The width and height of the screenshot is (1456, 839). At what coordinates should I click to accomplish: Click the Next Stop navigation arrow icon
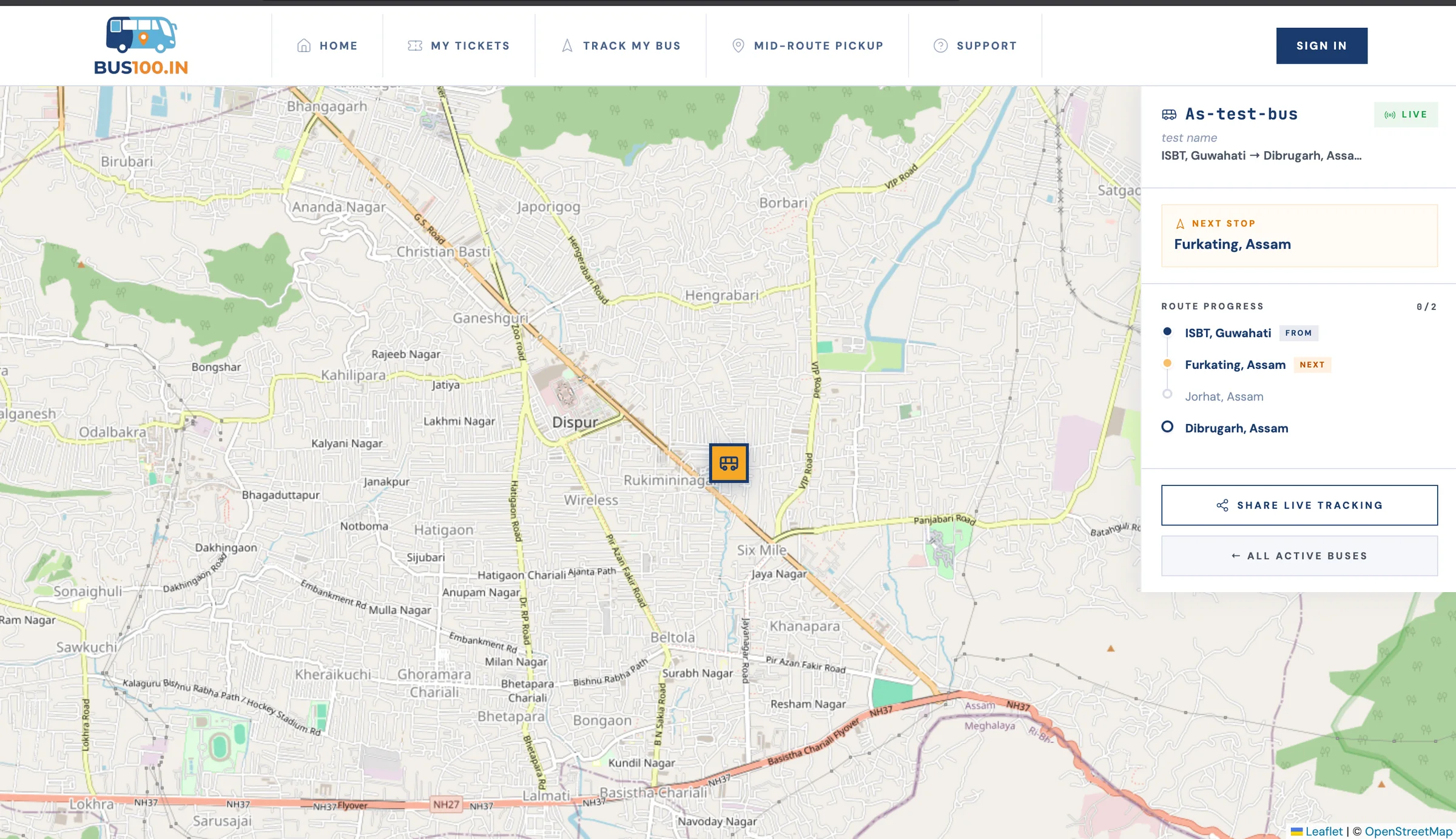coord(1180,224)
